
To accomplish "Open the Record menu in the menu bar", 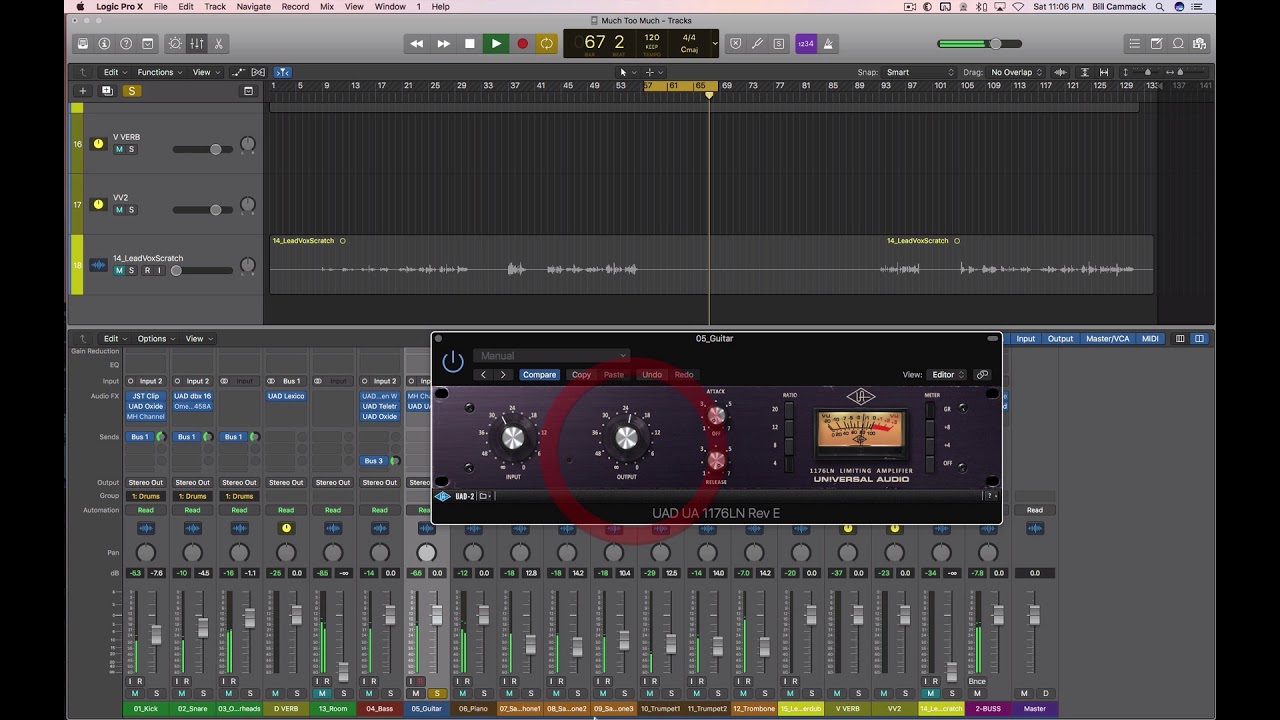I will tap(295, 7).
